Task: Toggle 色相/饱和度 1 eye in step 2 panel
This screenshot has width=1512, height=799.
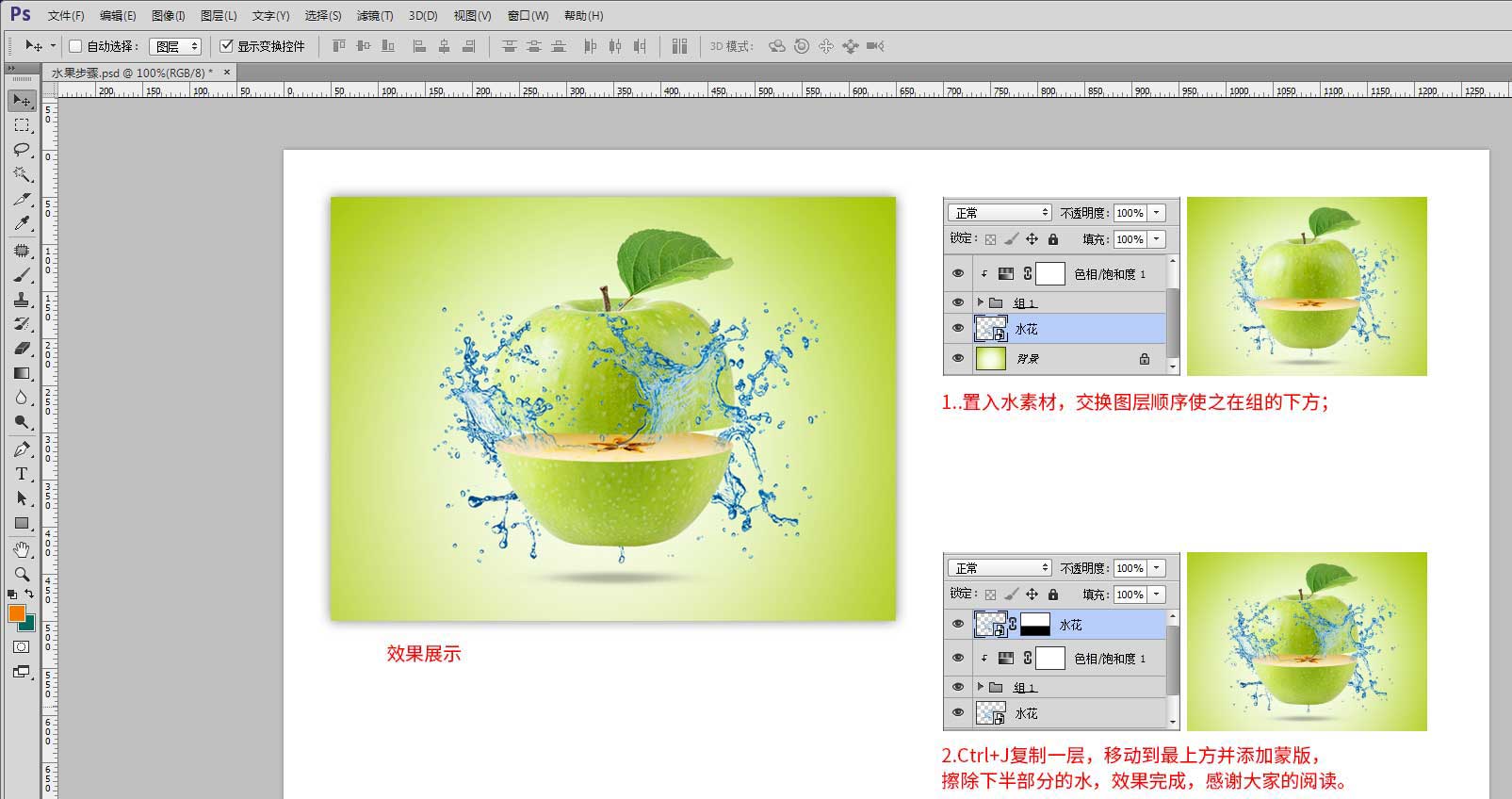Action: [958, 659]
